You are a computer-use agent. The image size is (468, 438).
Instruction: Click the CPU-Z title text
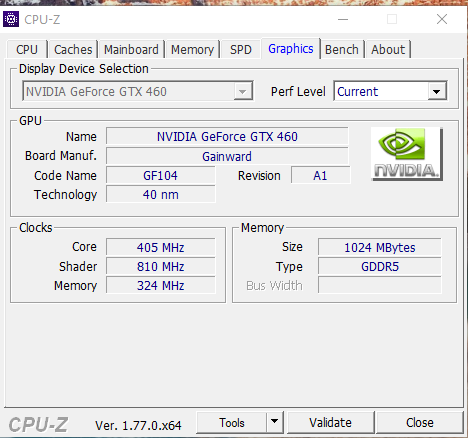pyautogui.click(x=42, y=20)
